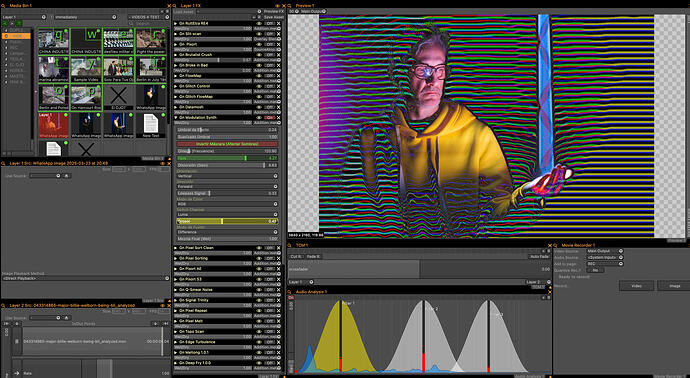The height and width of the screenshot is (378, 690).
Task: Click the magnifier icon in Layer 2 Src header
Action: point(3,305)
